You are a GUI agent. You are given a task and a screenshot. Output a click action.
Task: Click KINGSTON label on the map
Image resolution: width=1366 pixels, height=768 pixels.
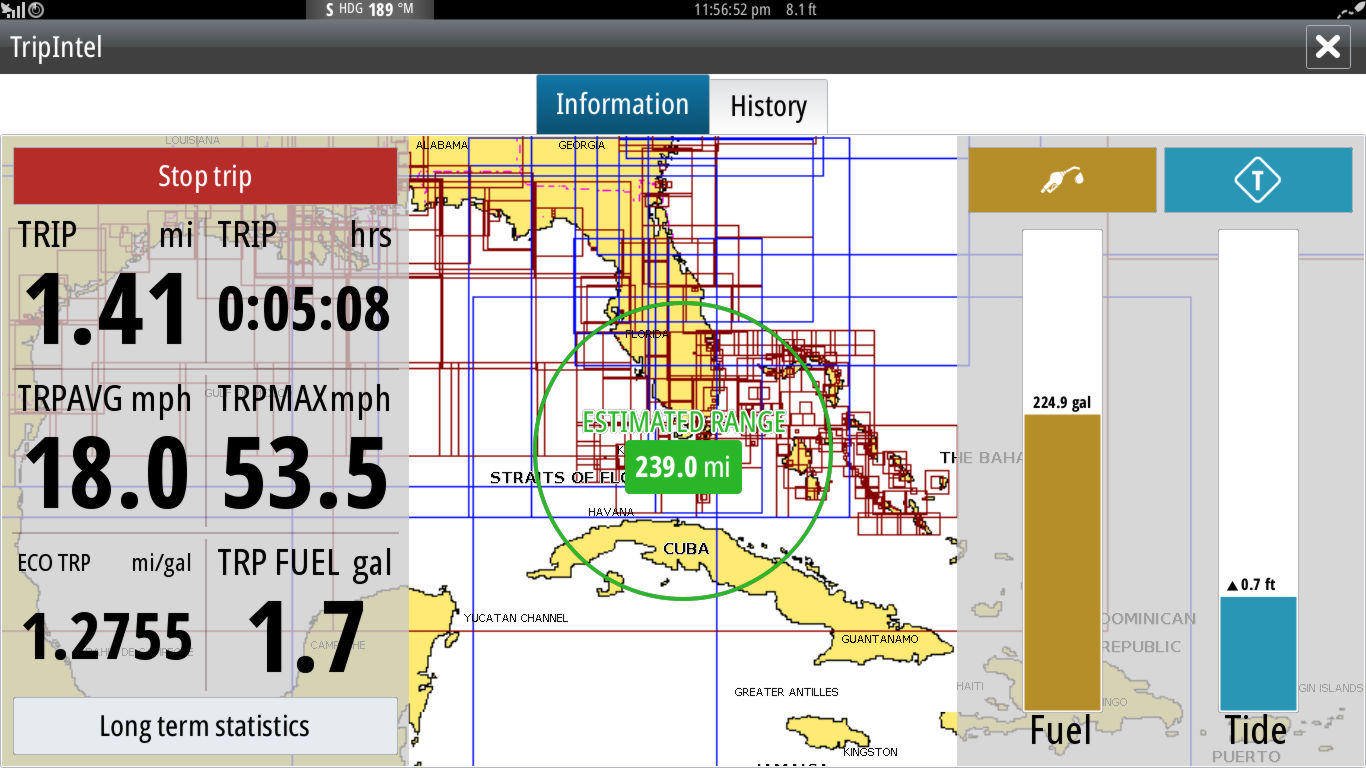pos(870,752)
